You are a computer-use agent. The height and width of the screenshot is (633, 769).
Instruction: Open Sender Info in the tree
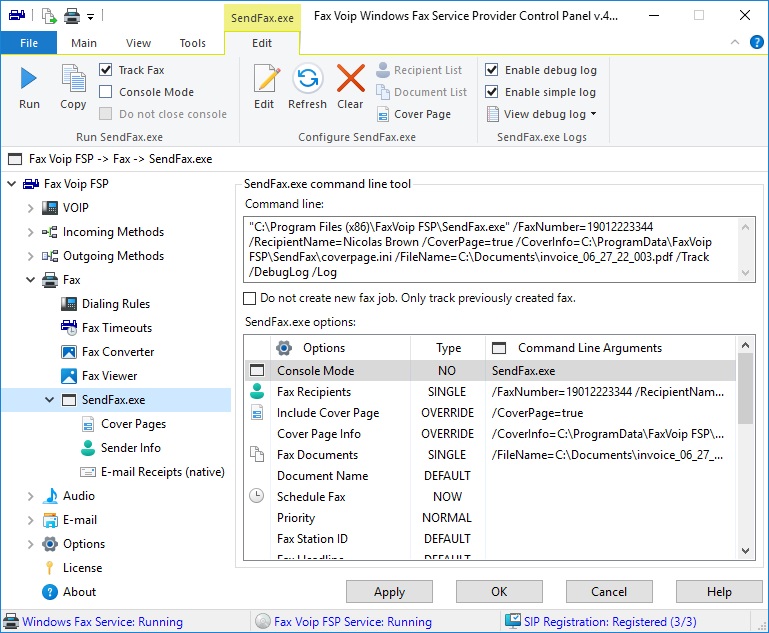130,448
